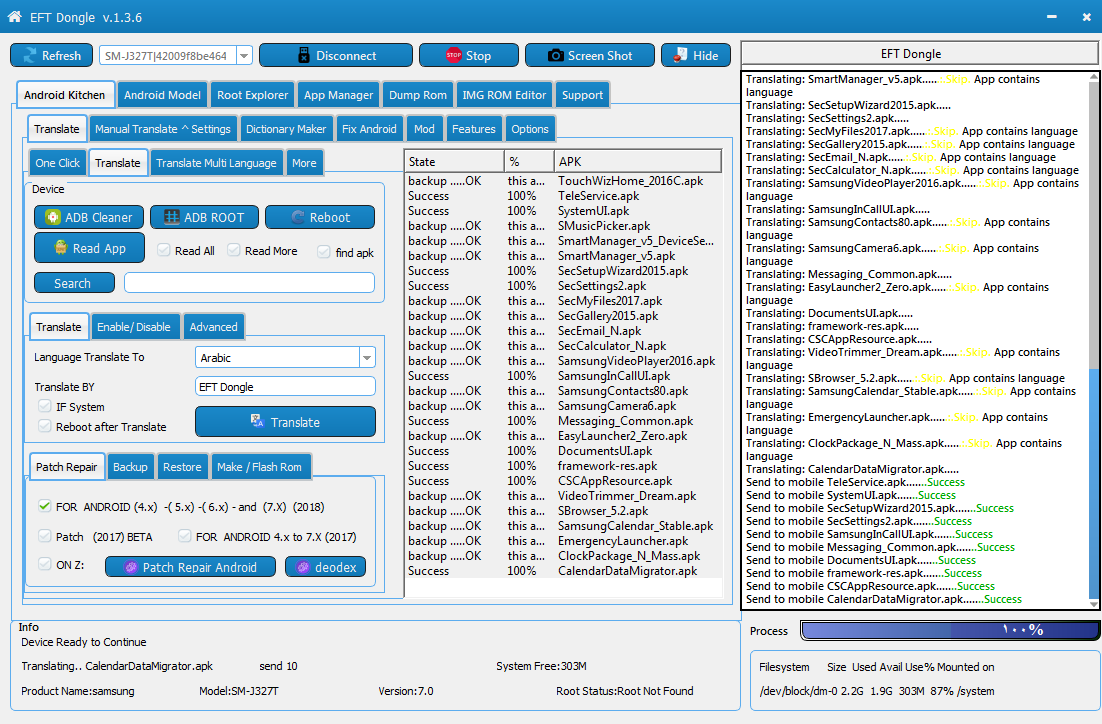Viewport: 1102px width, 724px height.
Task: Select the SecSettings2.apk row
Action: [x=564, y=286]
